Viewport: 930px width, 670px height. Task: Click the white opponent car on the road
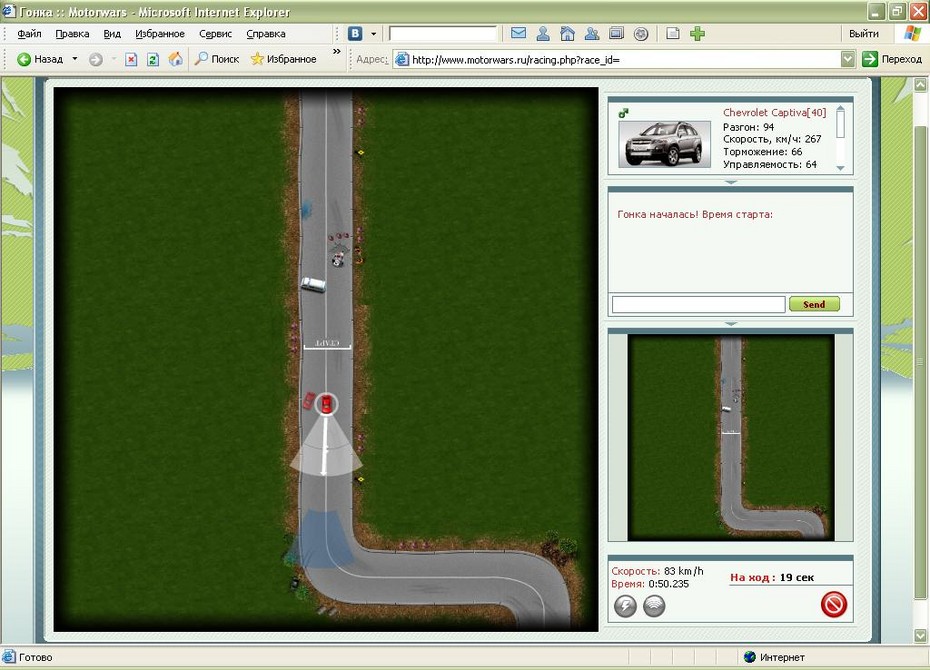pos(313,285)
